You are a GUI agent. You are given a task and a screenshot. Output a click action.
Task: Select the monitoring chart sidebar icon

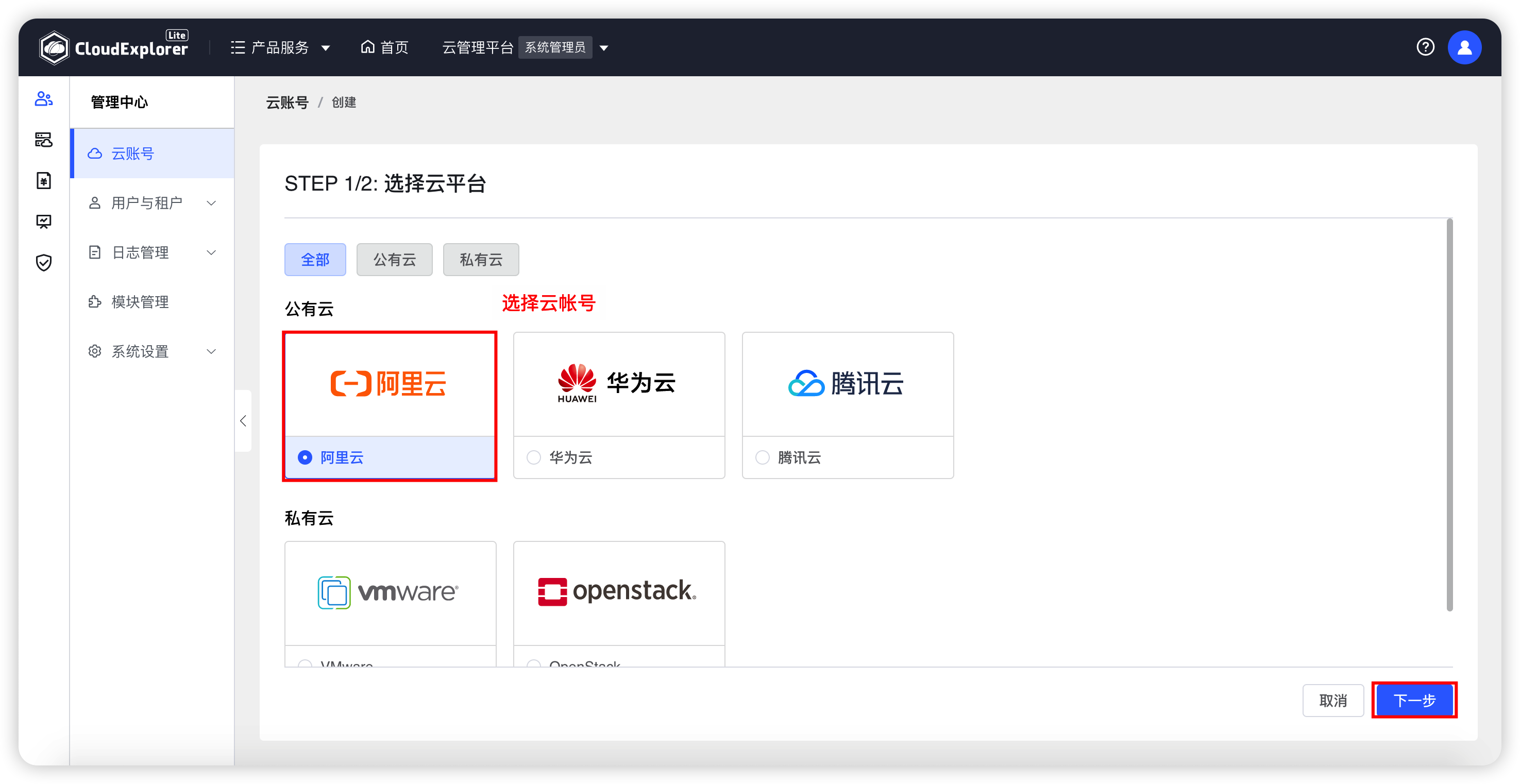pos(44,222)
